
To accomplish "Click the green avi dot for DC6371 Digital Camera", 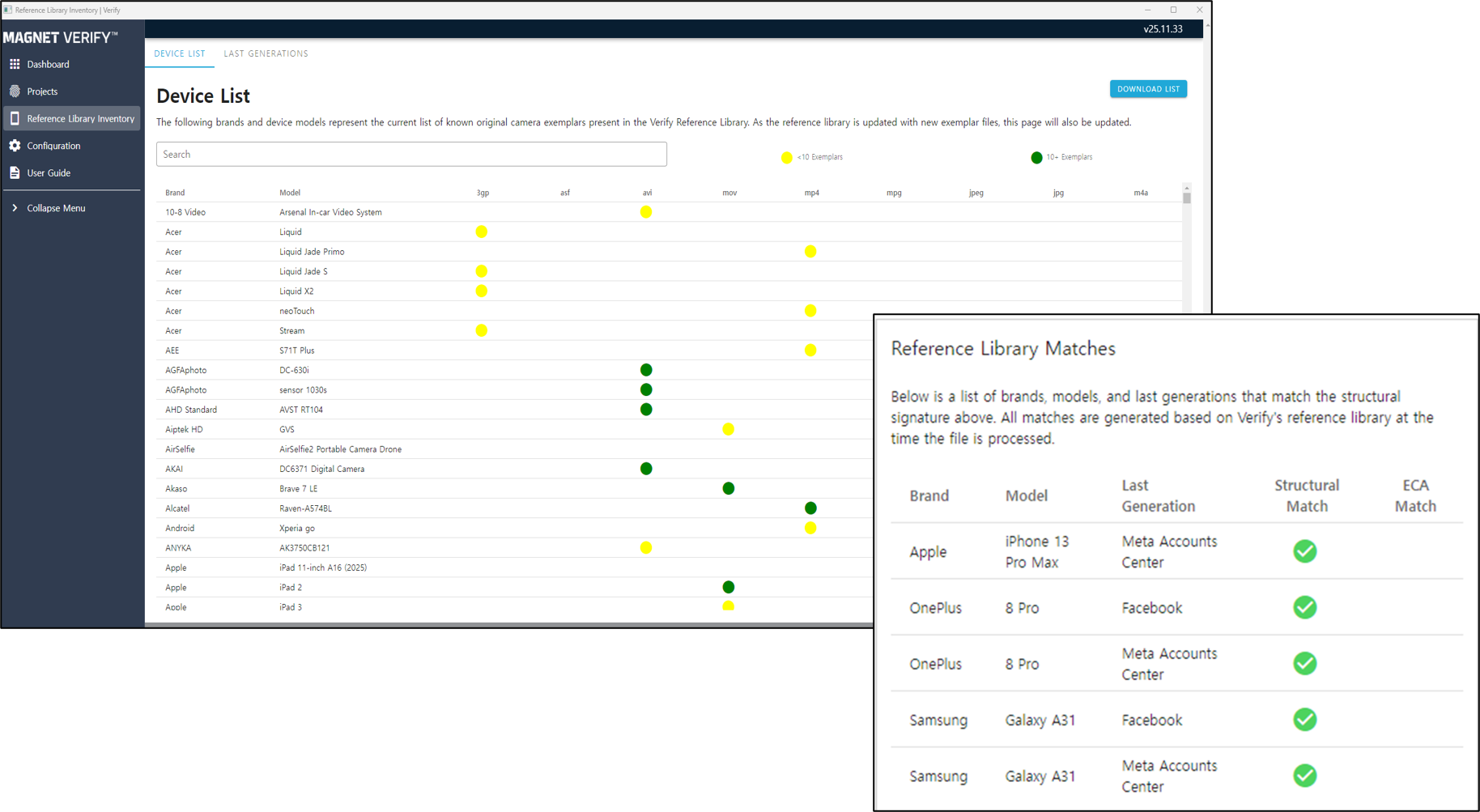I will tap(646, 469).
